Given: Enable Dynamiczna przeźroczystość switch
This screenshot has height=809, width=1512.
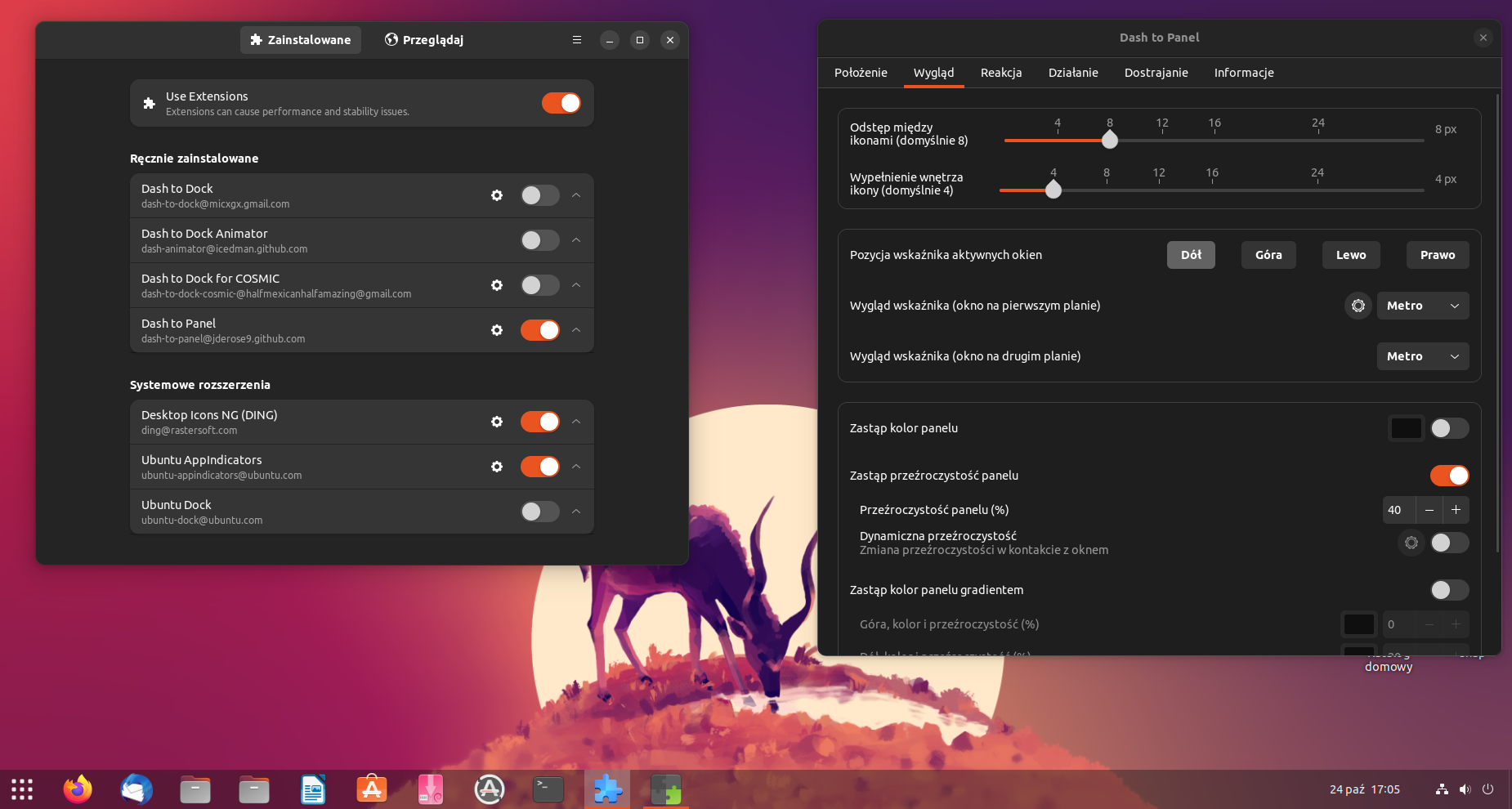Looking at the screenshot, I should [x=1450, y=543].
